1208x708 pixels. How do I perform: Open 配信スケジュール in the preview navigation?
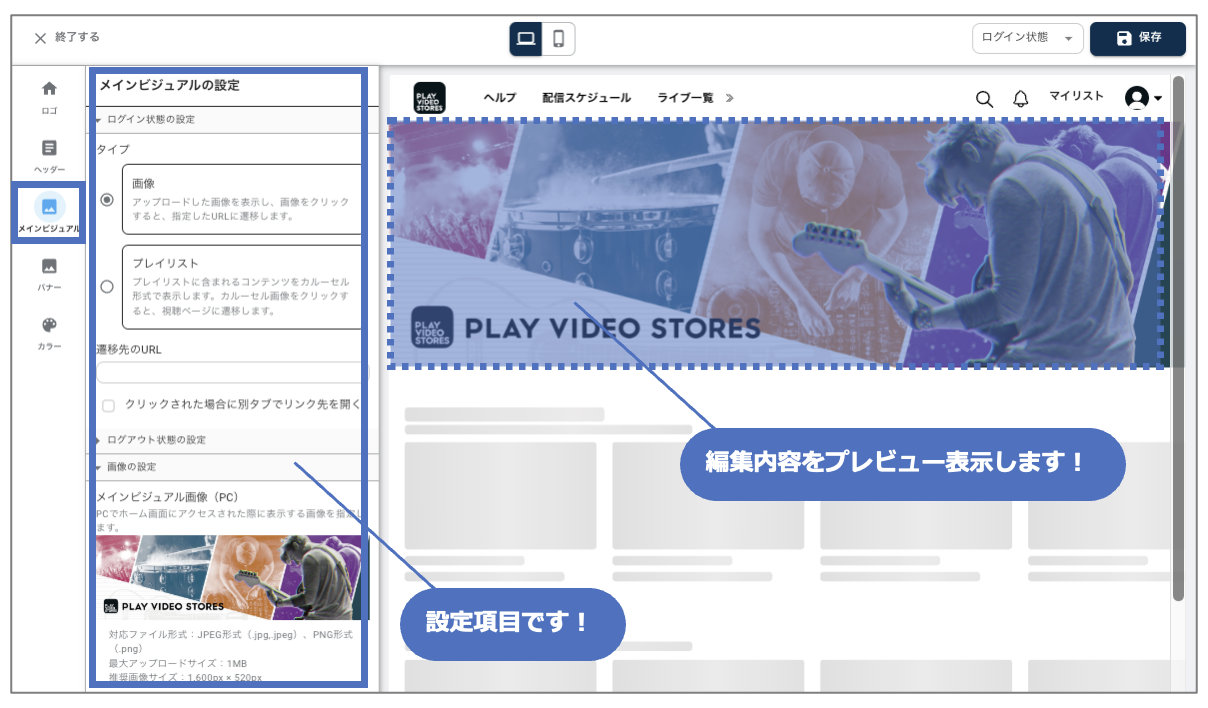[587, 98]
